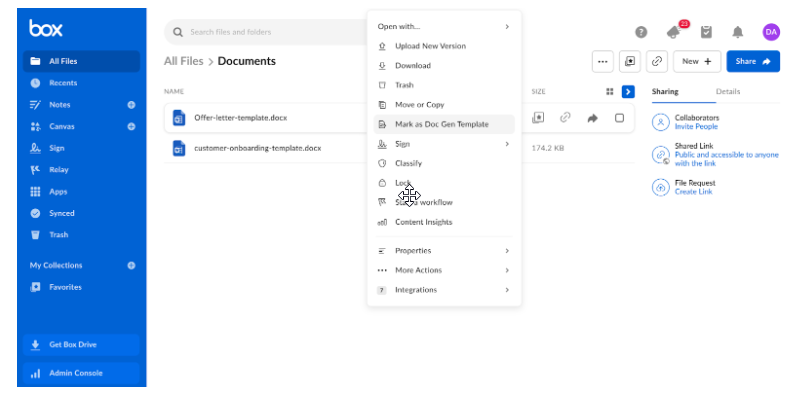This screenshot has height=412, width=811.
Task: Tick the checkbox on Offer-letter-template.docx row
Action: [619, 118]
